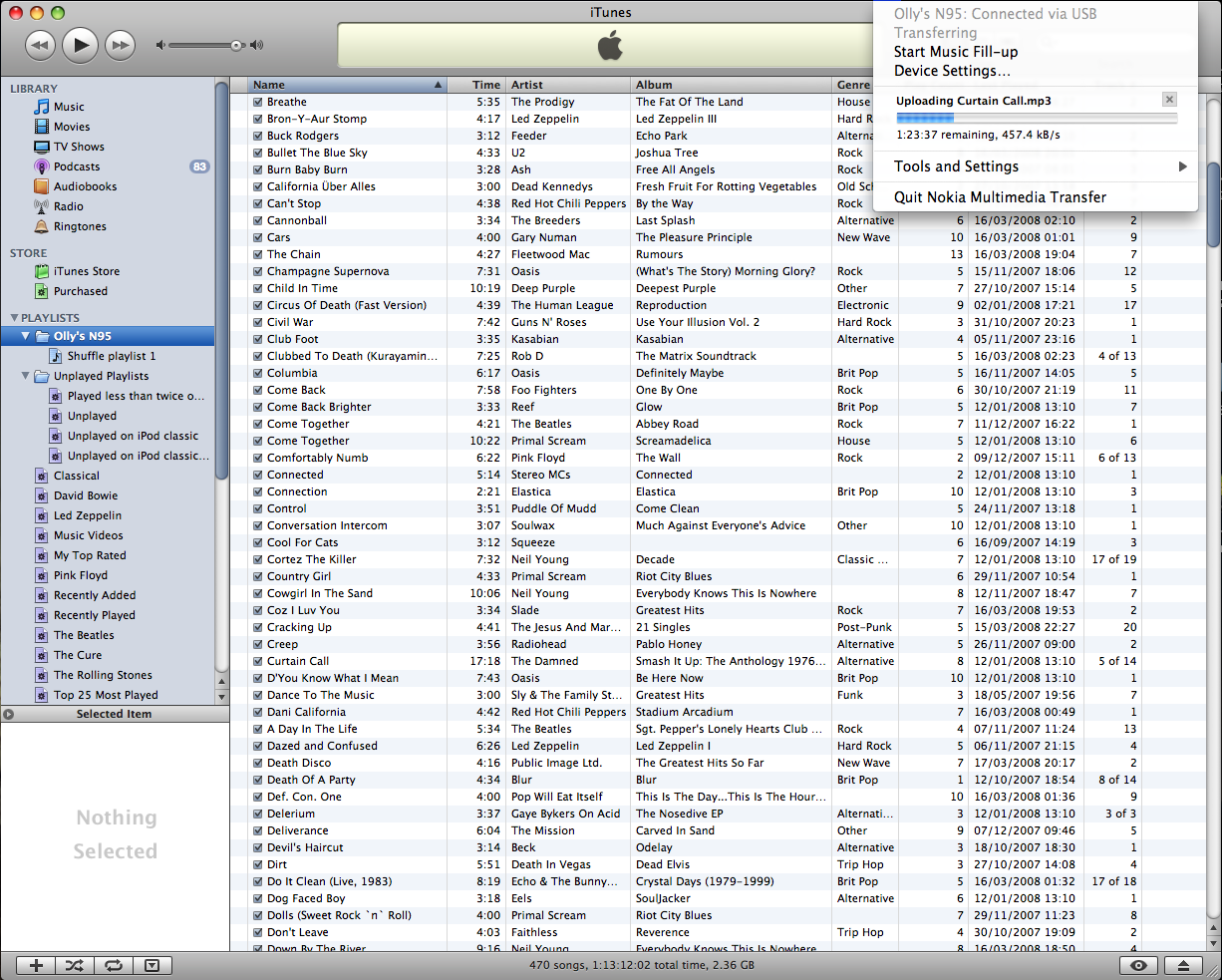
Task: Click the song list vertical scrollbar
Action: pyautogui.click(x=1213, y=204)
